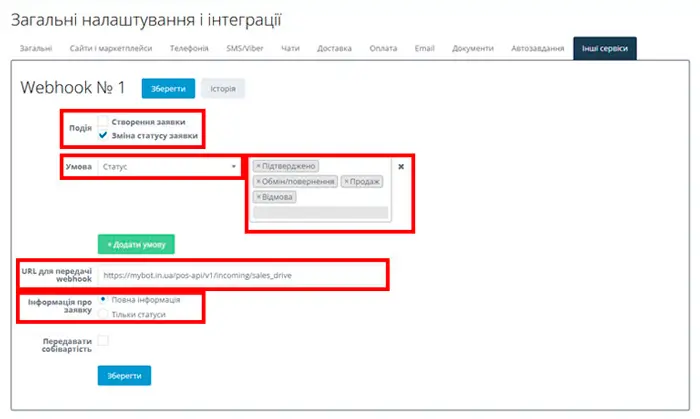
Task: Click the webhook URL input field
Action: tap(240, 274)
